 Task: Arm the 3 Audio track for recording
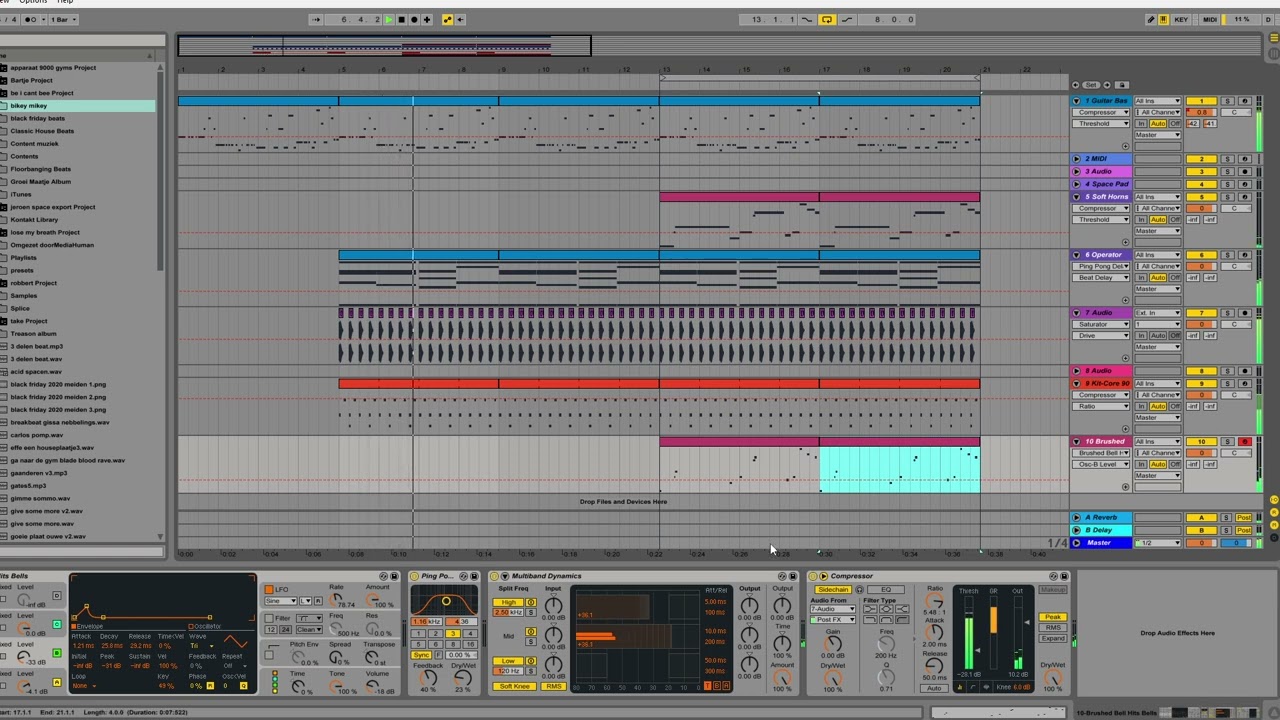tap(1245, 172)
